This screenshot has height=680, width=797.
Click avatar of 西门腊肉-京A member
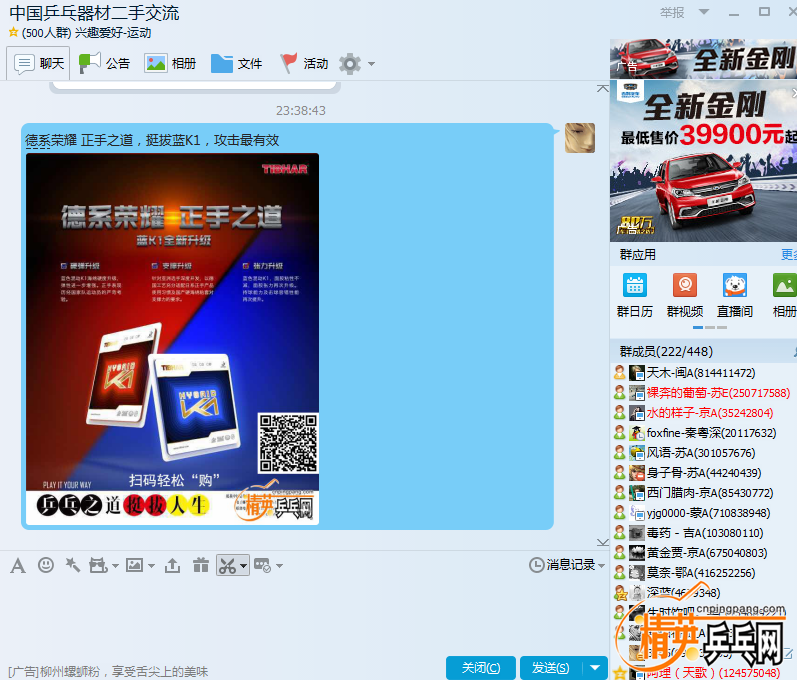(636, 493)
